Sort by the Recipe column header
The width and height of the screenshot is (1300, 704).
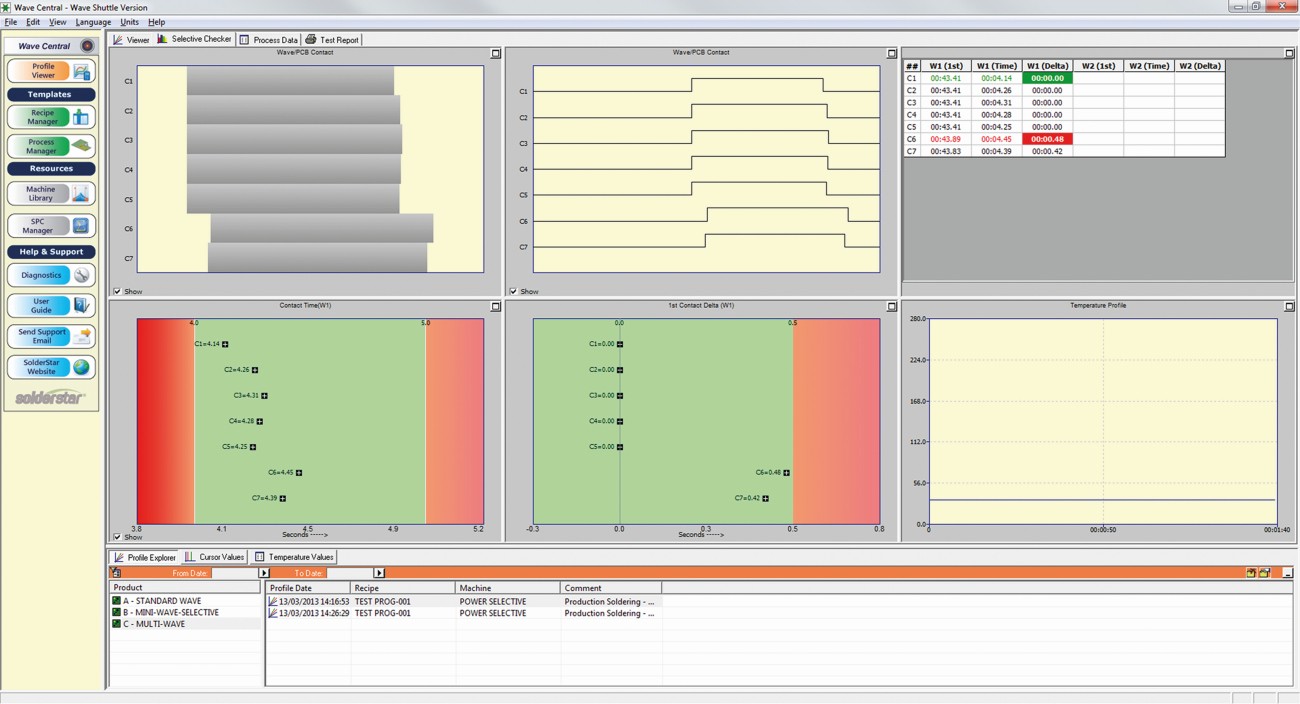click(403, 588)
